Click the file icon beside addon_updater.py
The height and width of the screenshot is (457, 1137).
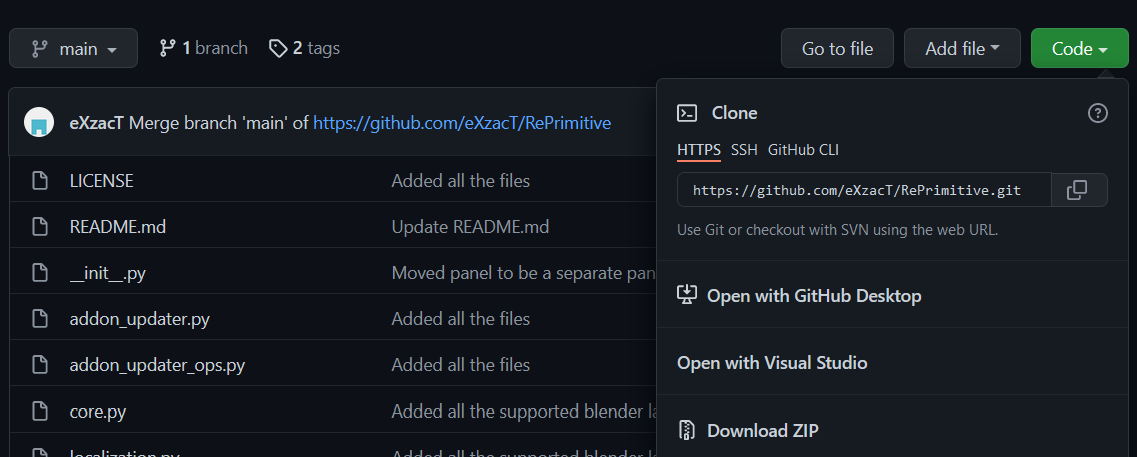pos(40,319)
